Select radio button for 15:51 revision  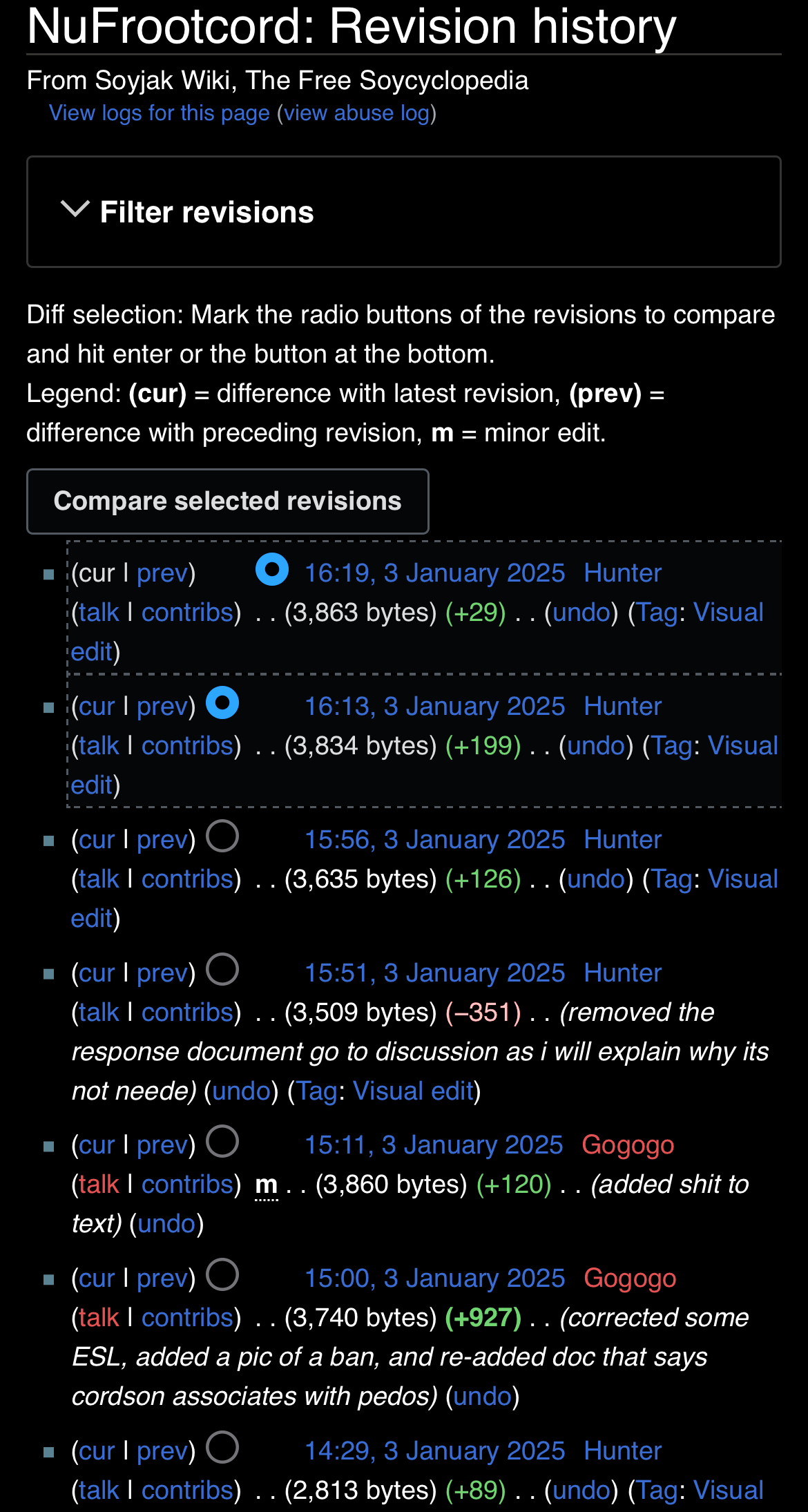(222, 970)
